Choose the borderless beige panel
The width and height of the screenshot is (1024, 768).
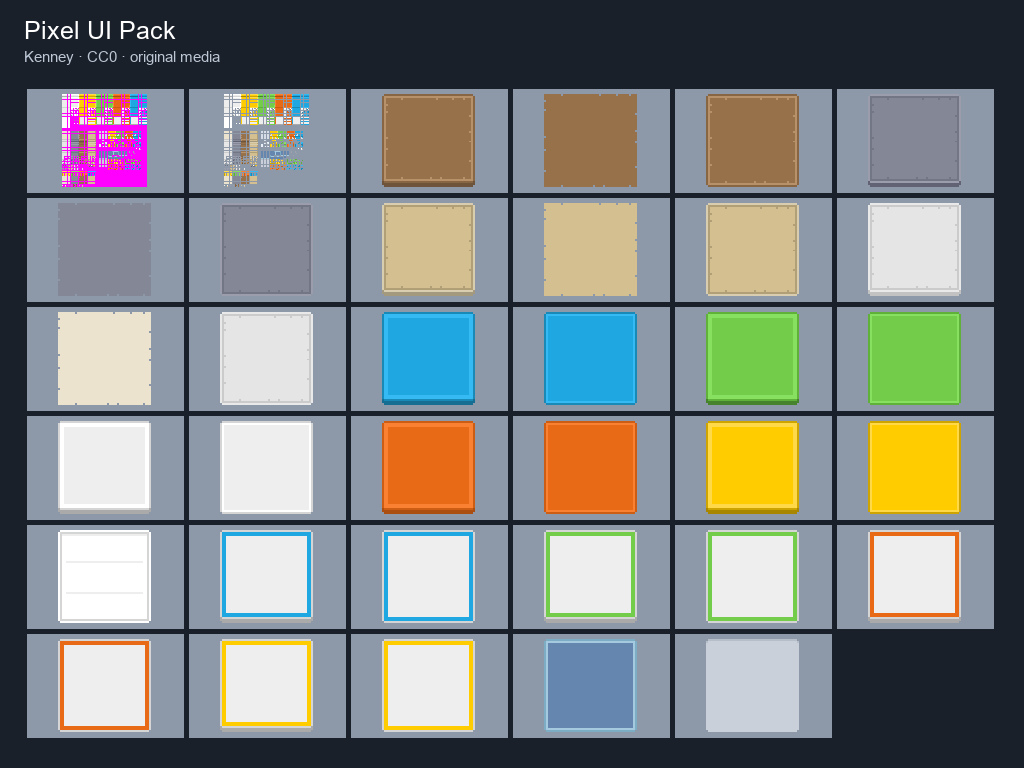(590, 249)
